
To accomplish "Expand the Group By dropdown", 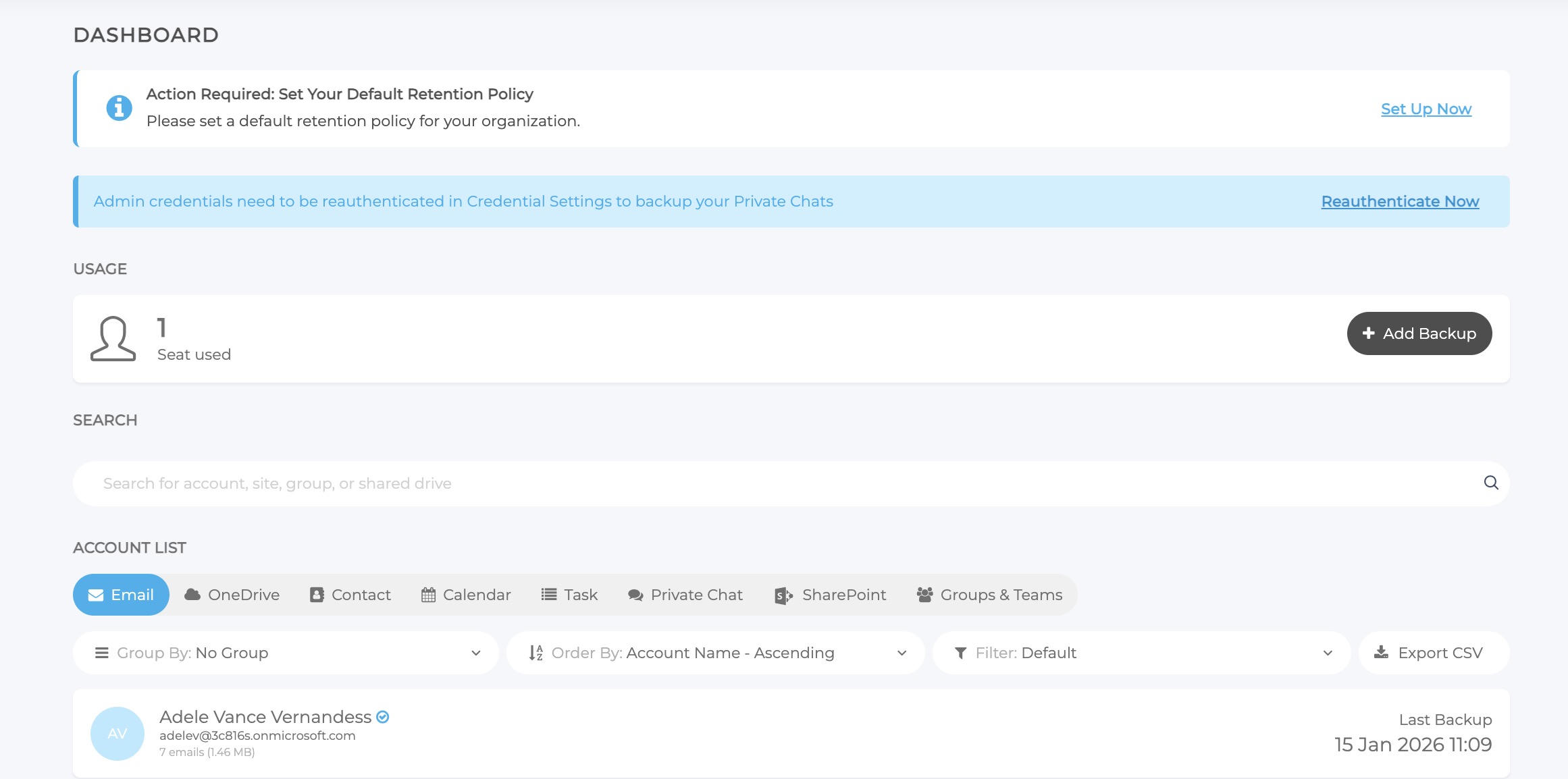I will coord(286,653).
